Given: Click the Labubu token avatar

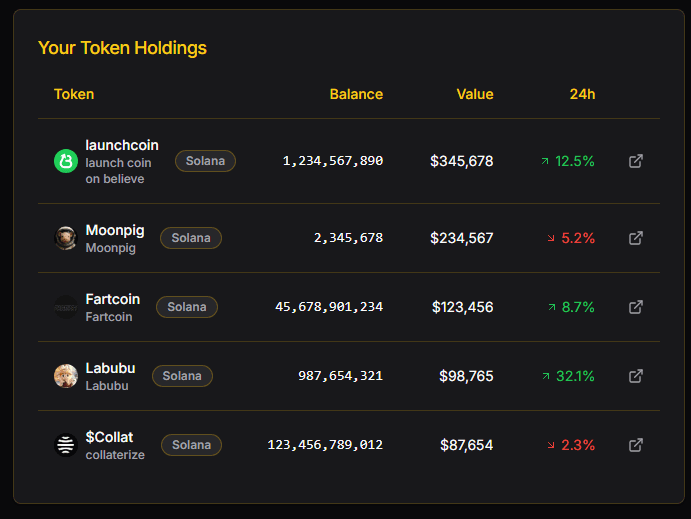Looking at the screenshot, I should click(x=66, y=376).
